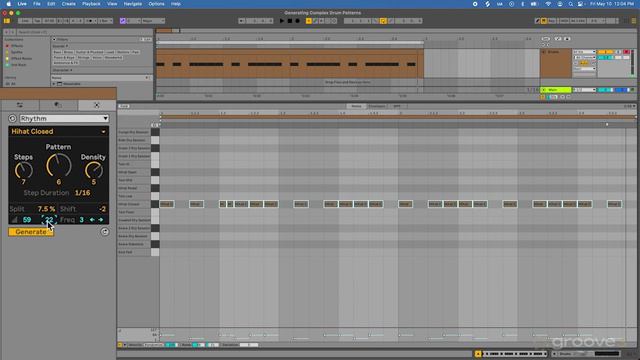The height and width of the screenshot is (360, 640).
Task: Click the circular reset icon near Generate
Action: [x=105, y=232]
